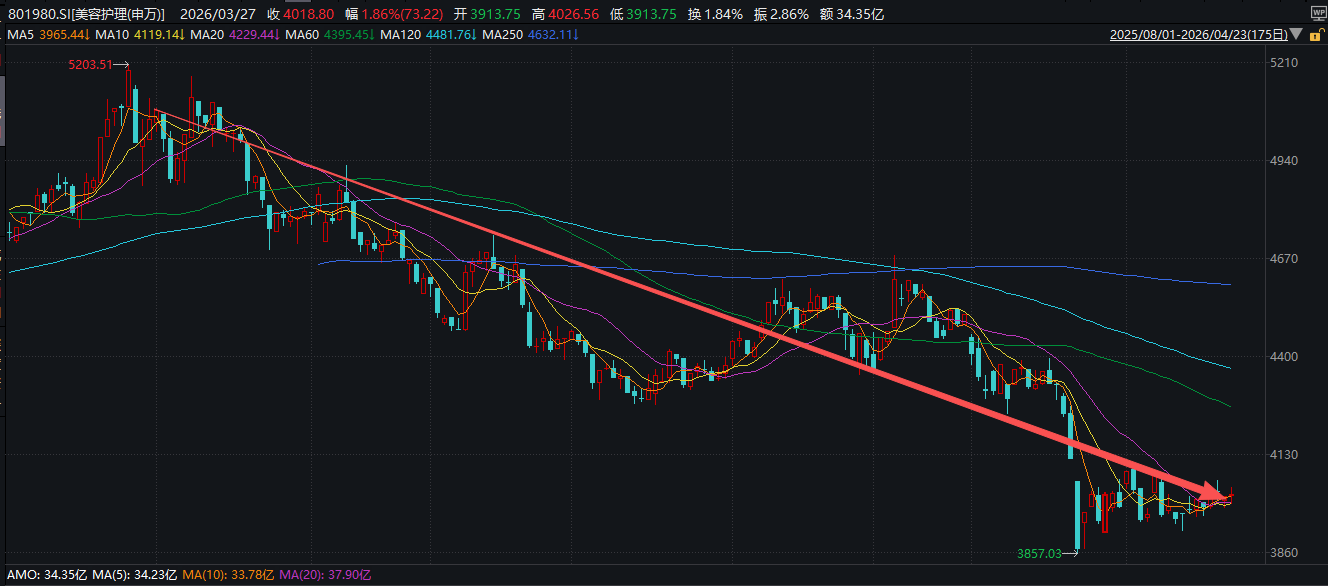Click the 4400 price axis label
This screenshot has width=1328, height=586.
(x=1281, y=357)
